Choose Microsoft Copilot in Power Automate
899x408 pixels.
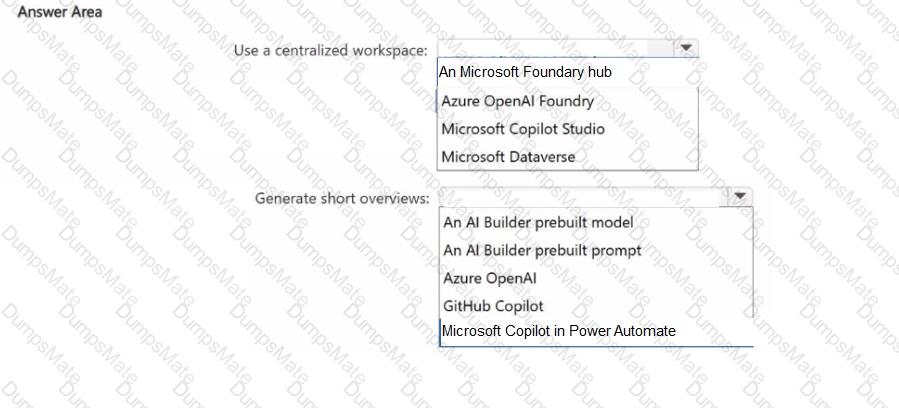pyautogui.click(x=558, y=331)
